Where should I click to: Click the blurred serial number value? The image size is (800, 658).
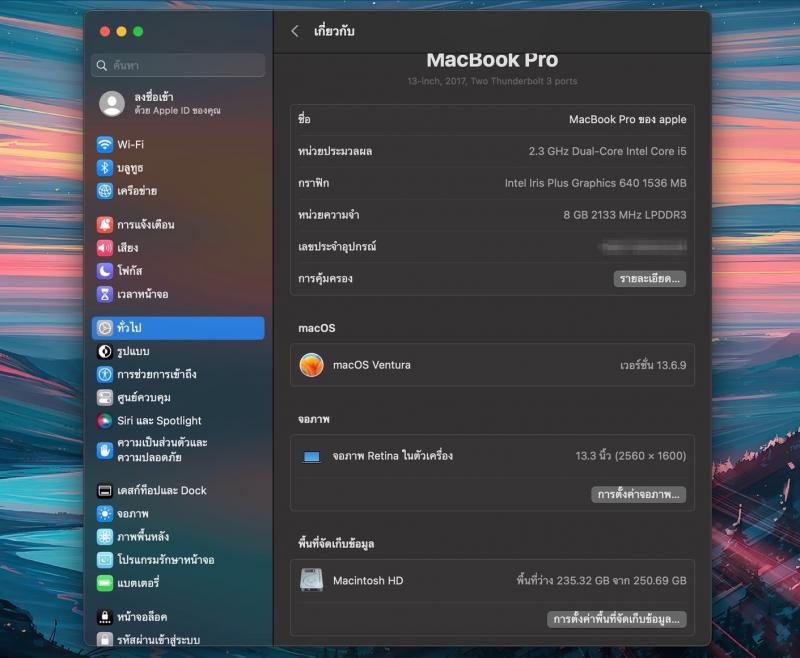point(644,247)
